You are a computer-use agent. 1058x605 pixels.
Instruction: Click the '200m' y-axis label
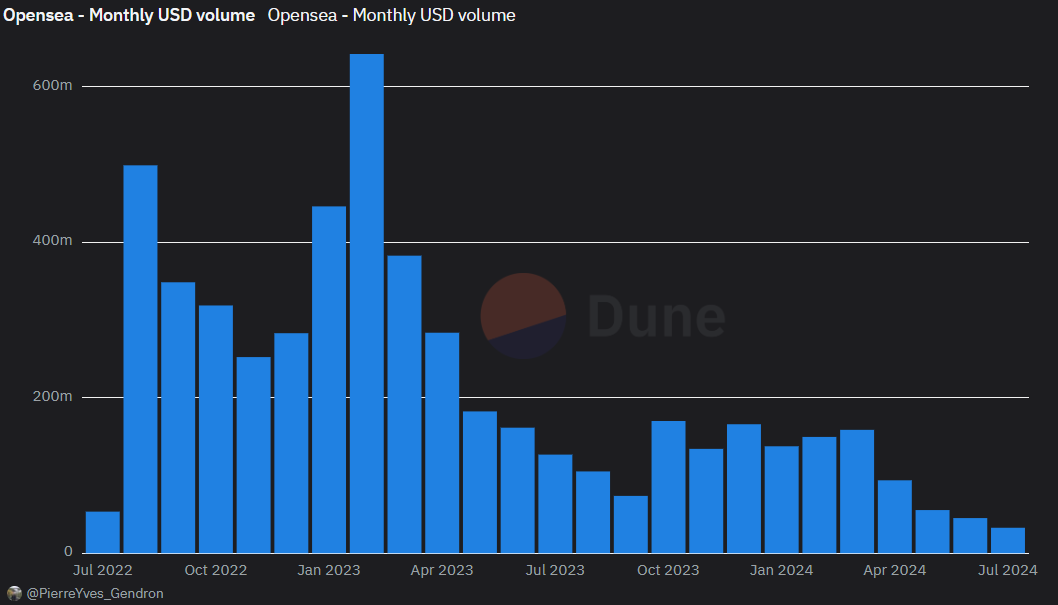52,397
